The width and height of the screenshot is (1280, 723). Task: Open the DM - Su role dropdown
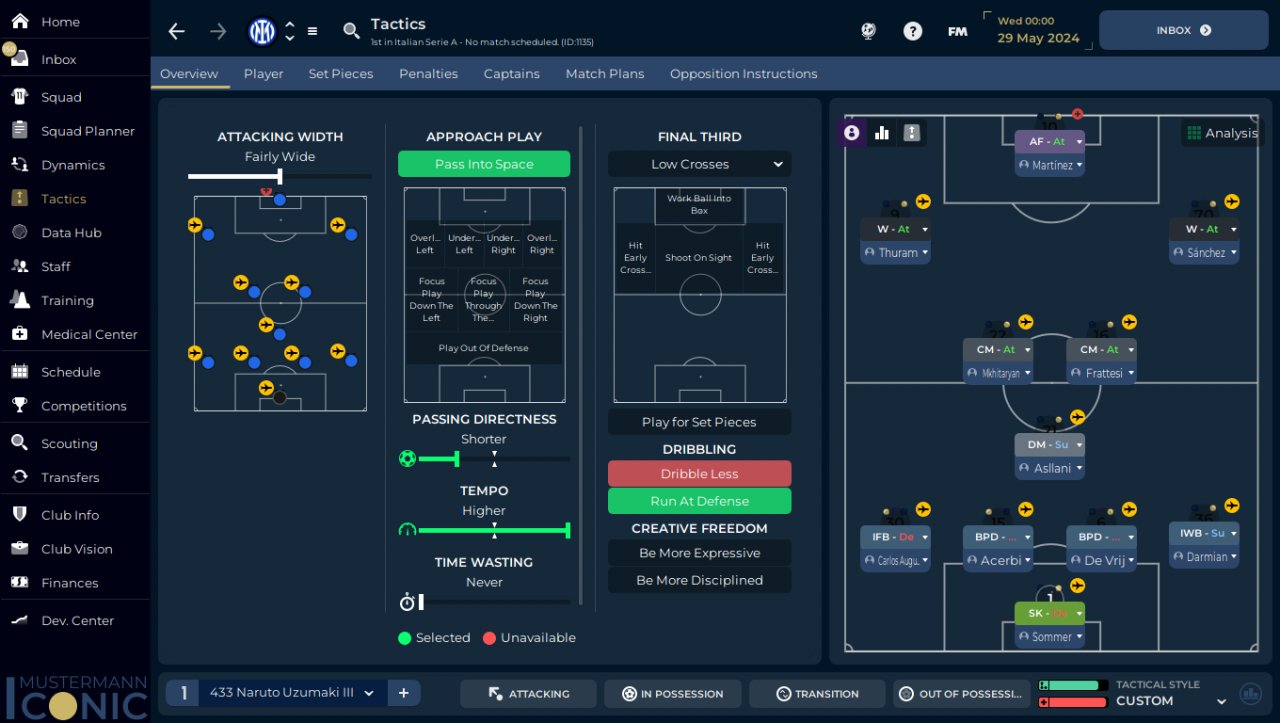[x=1050, y=445]
